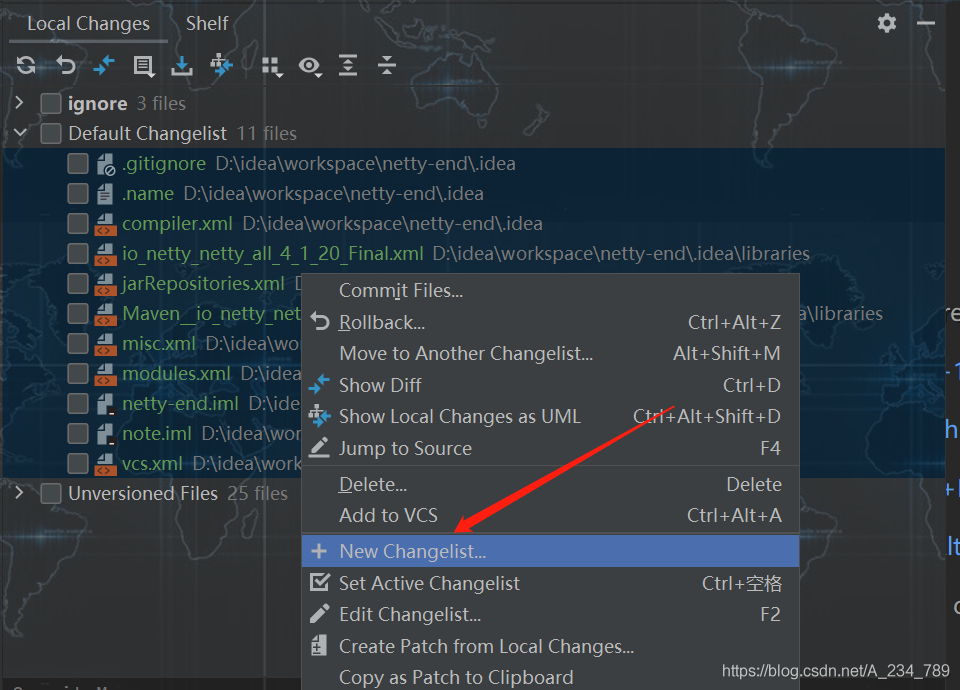The height and width of the screenshot is (690, 960).
Task: Click the Shelve changes download icon
Action: pyautogui.click(x=182, y=66)
